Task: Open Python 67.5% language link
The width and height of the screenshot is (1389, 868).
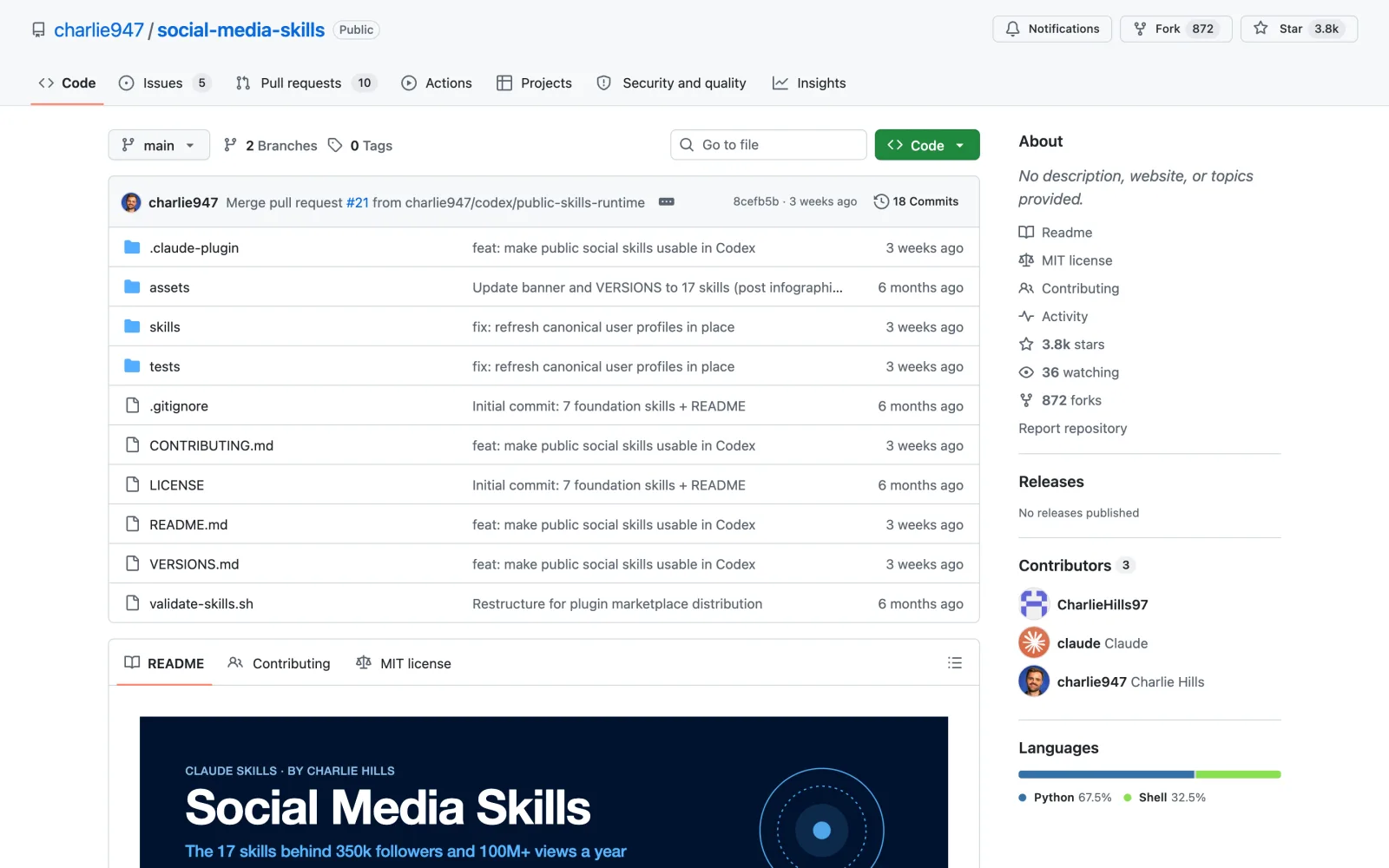Action: [x=1065, y=797]
